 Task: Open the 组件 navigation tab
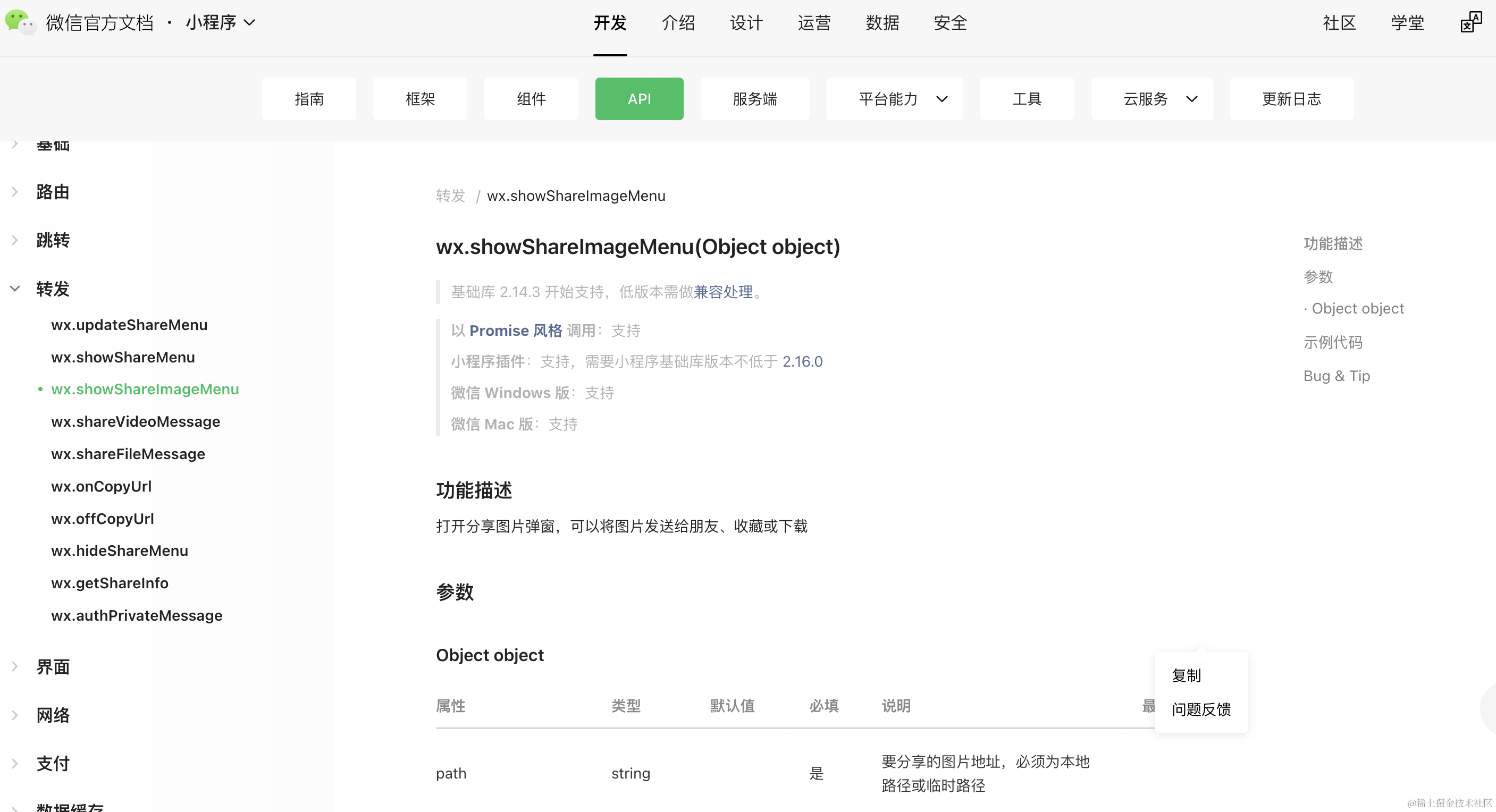pos(531,99)
